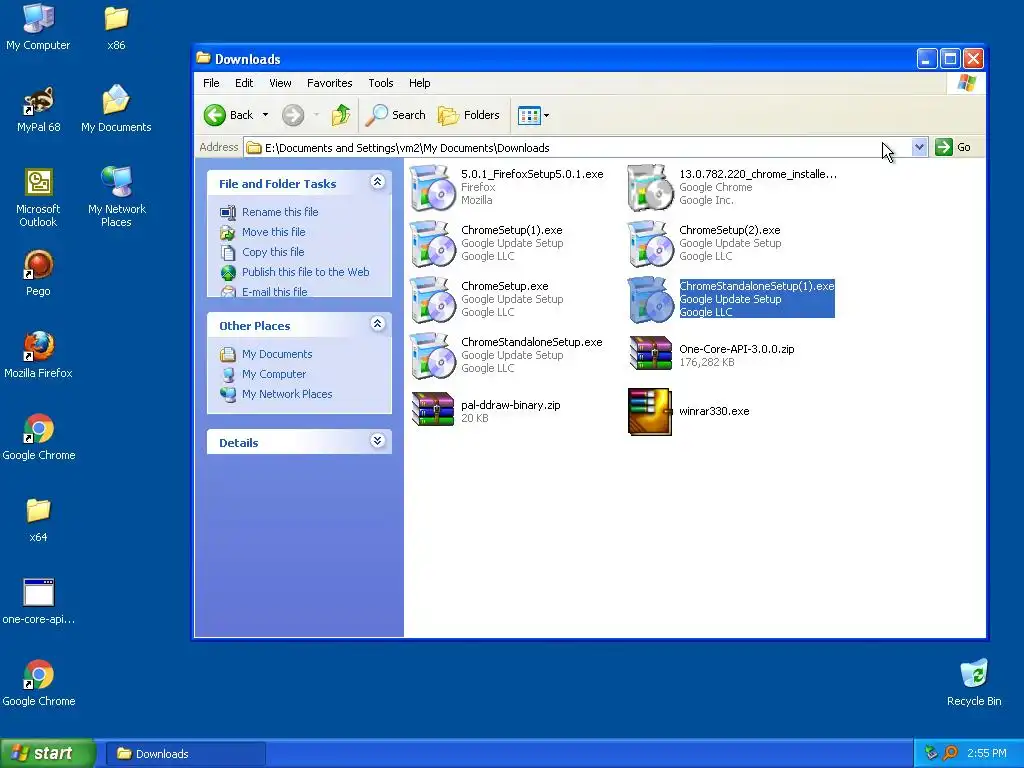
Task: Open the File menu
Action: coord(211,83)
